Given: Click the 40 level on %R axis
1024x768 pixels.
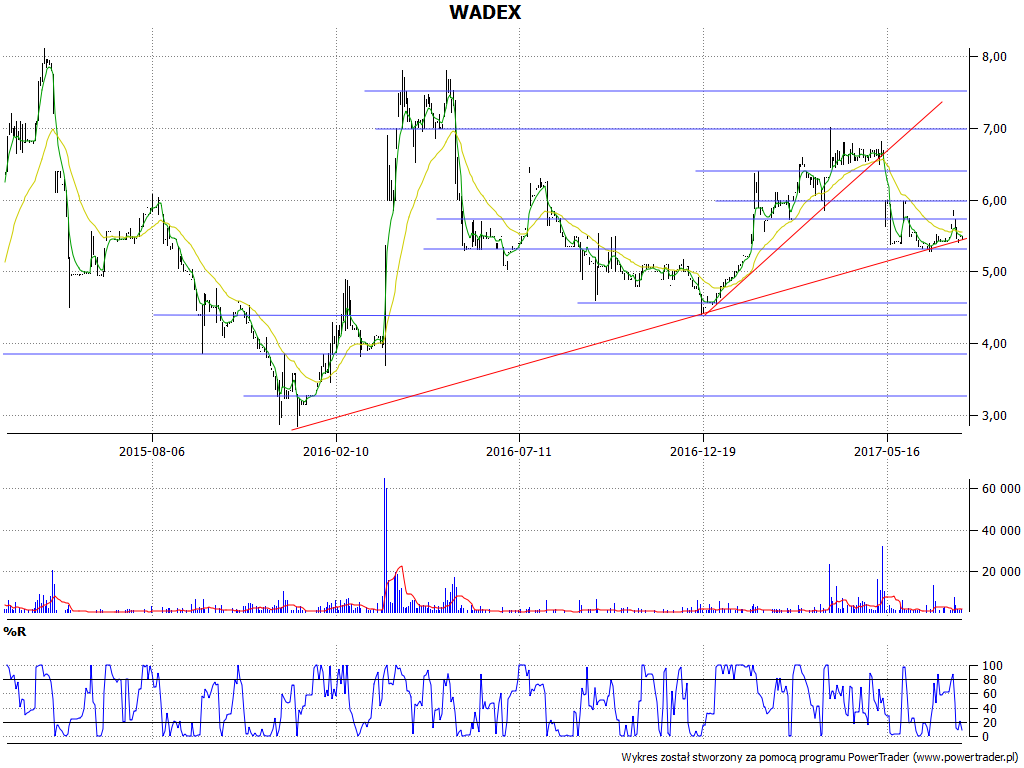Looking at the screenshot, I should point(989,709).
